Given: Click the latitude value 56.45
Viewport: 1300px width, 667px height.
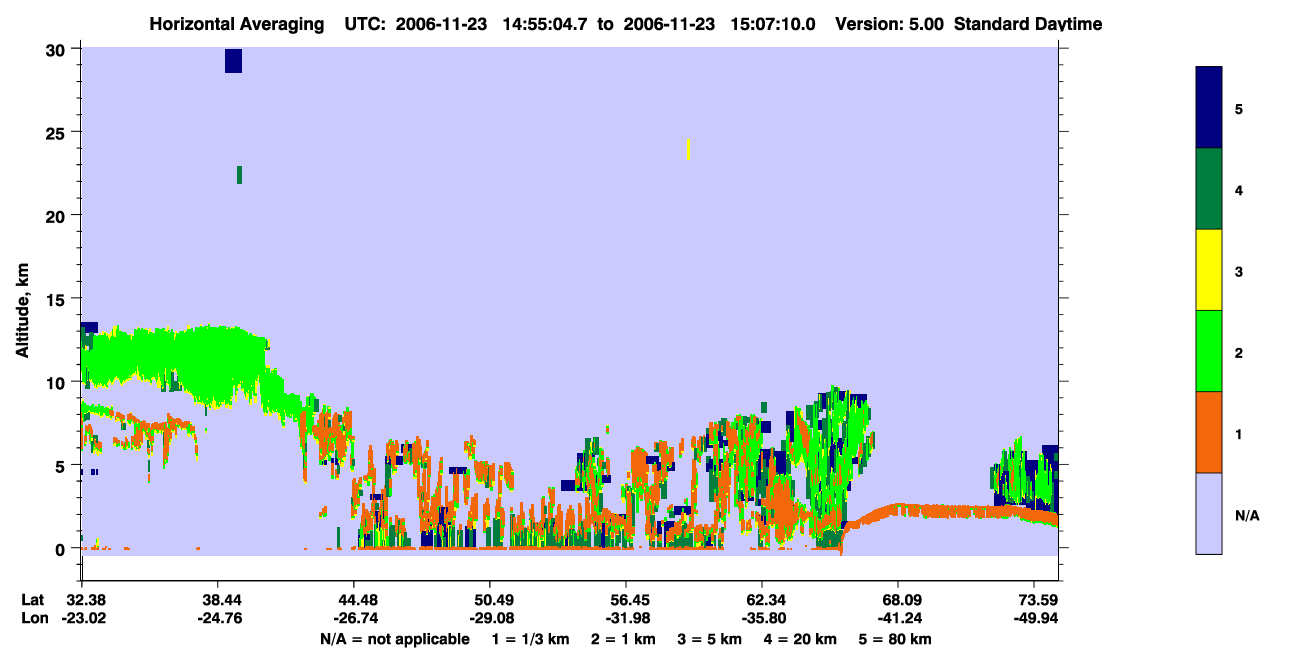Looking at the screenshot, I should coord(626,600).
